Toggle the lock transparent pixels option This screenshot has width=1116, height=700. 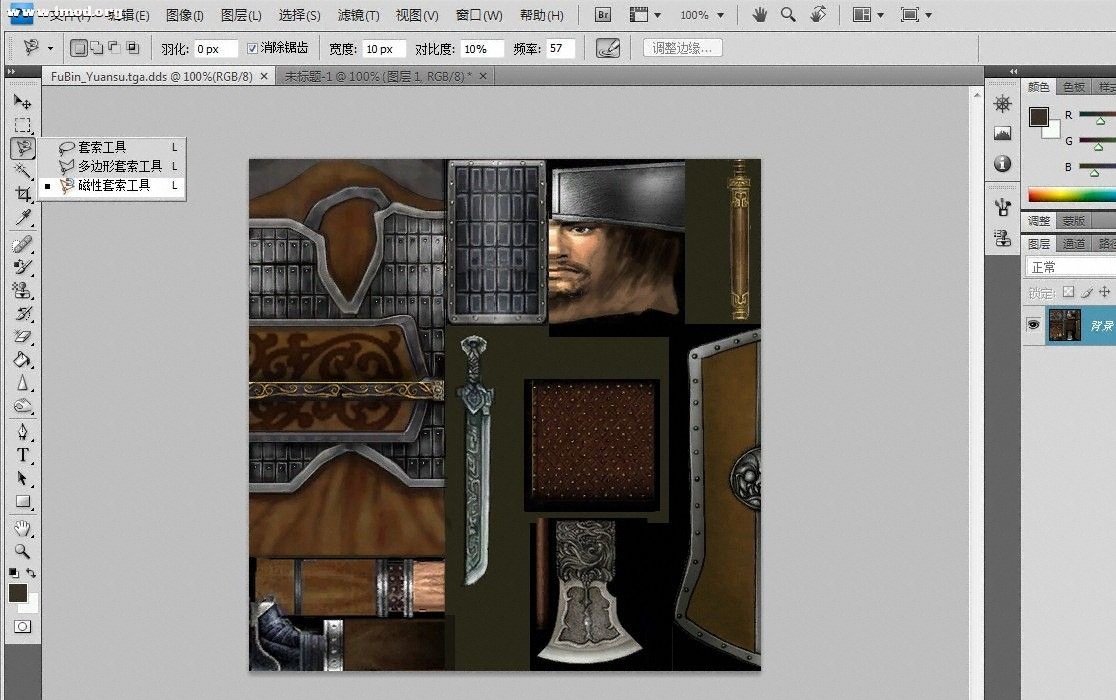(1068, 292)
